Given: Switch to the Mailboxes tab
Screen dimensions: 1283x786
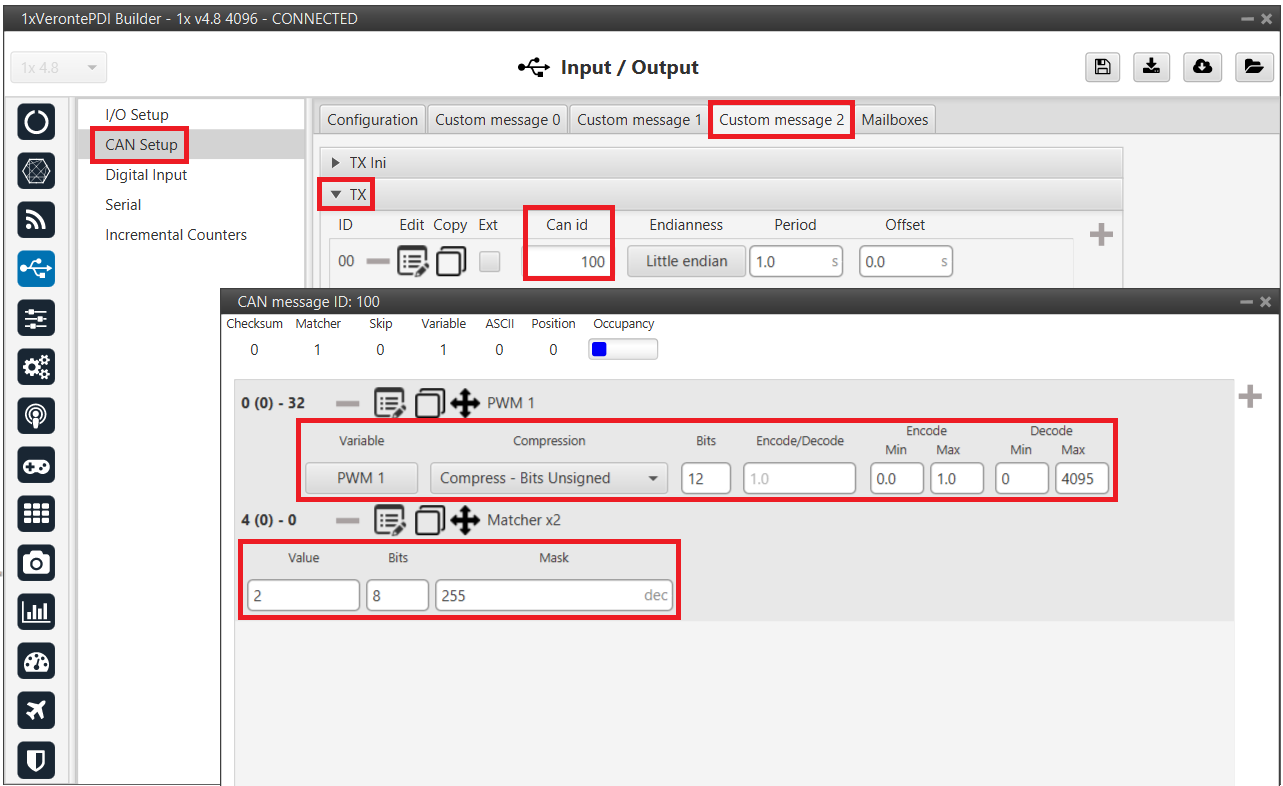Looking at the screenshot, I should (x=894, y=120).
